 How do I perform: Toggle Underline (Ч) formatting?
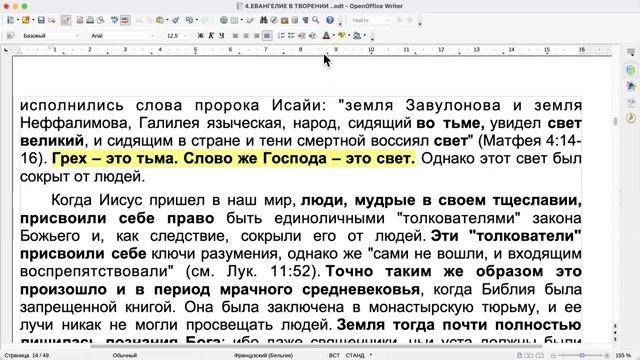tap(222, 36)
